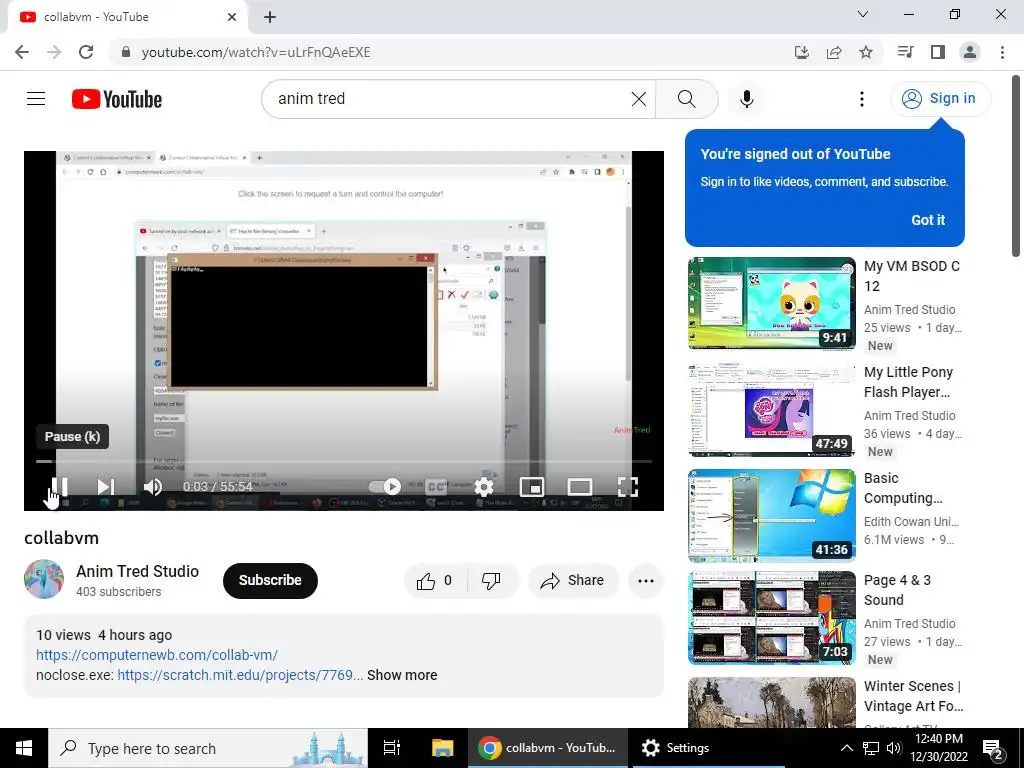The width and height of the screenshot is (1024, 768).
Task: Go to the YouTube home logo
Action: point(117,99)
